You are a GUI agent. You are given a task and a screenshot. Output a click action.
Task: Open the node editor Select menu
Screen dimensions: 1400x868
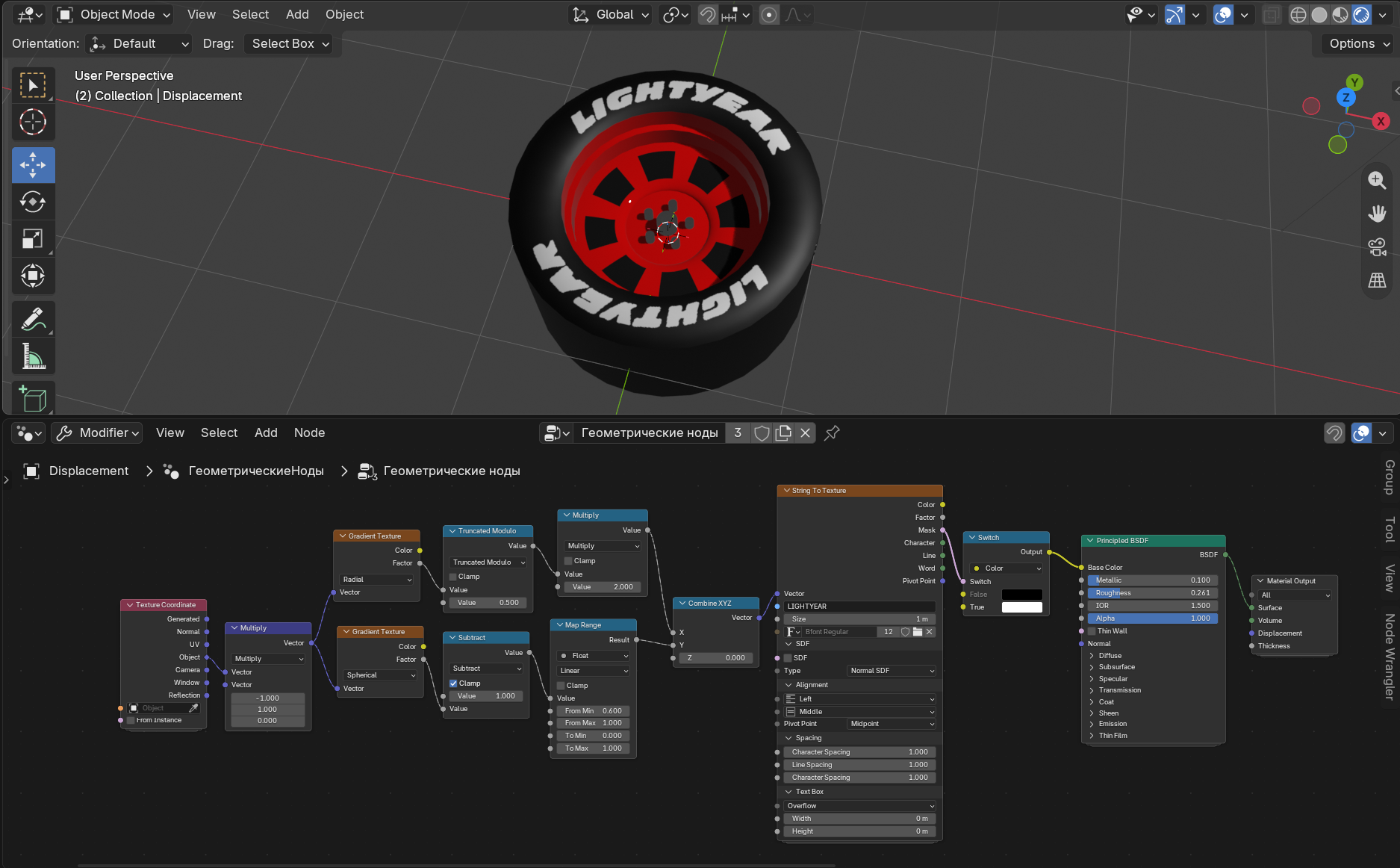coord(219,433)
